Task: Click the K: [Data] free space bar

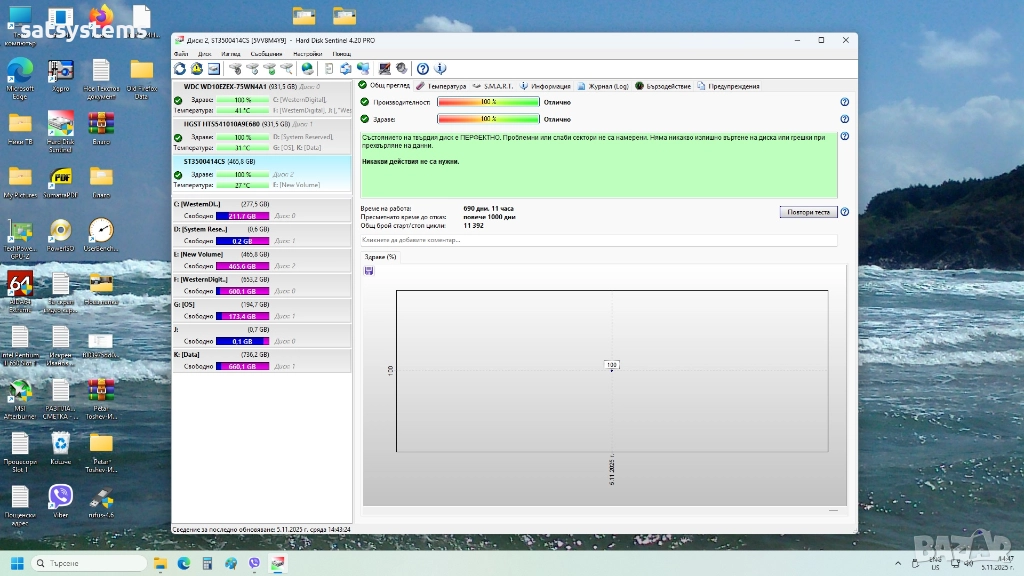Action: tap(242, 366)
